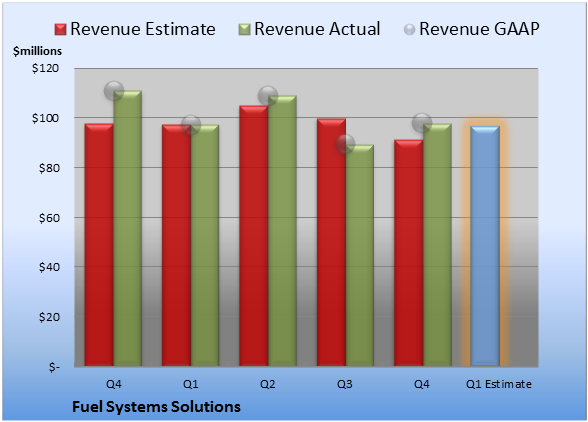Click the '$40' y-axis label
Image resolution: width=588 pixels, height=422 pixels.
[x=49, y=267]
